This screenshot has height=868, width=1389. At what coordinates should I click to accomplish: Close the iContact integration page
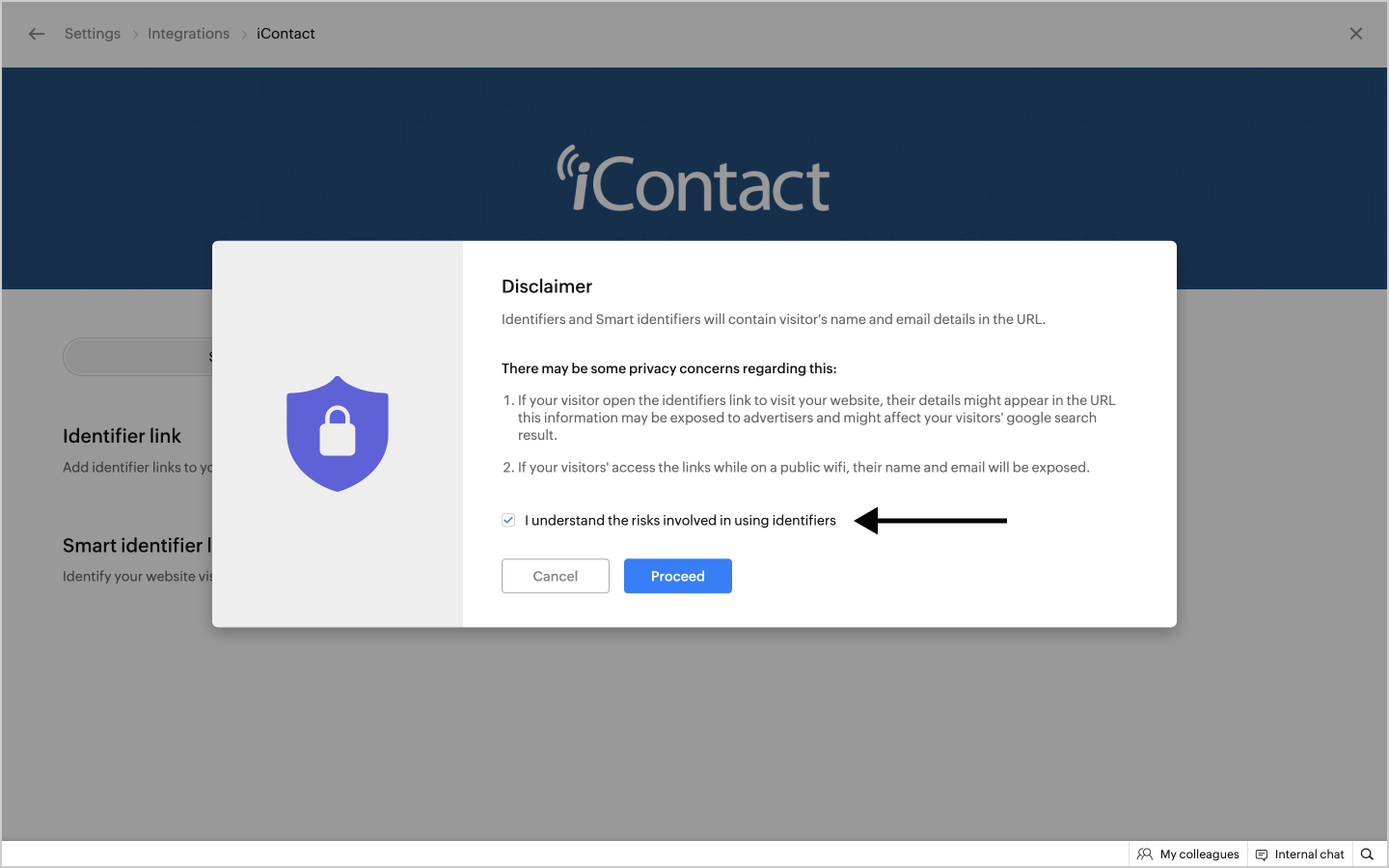pyautogui.click(x=1355, y=34)
